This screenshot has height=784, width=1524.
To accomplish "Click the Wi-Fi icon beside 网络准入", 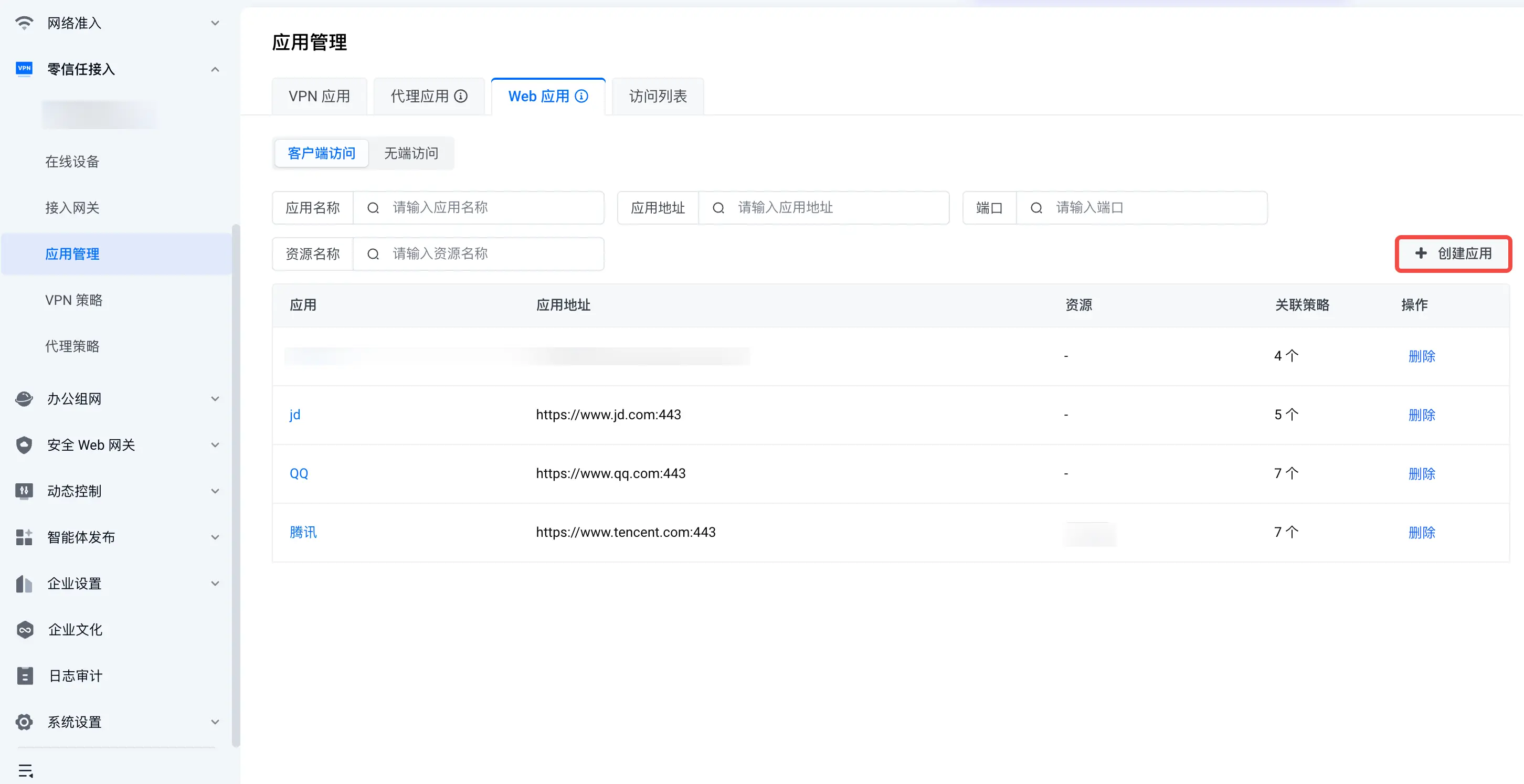I will (24, 23).
